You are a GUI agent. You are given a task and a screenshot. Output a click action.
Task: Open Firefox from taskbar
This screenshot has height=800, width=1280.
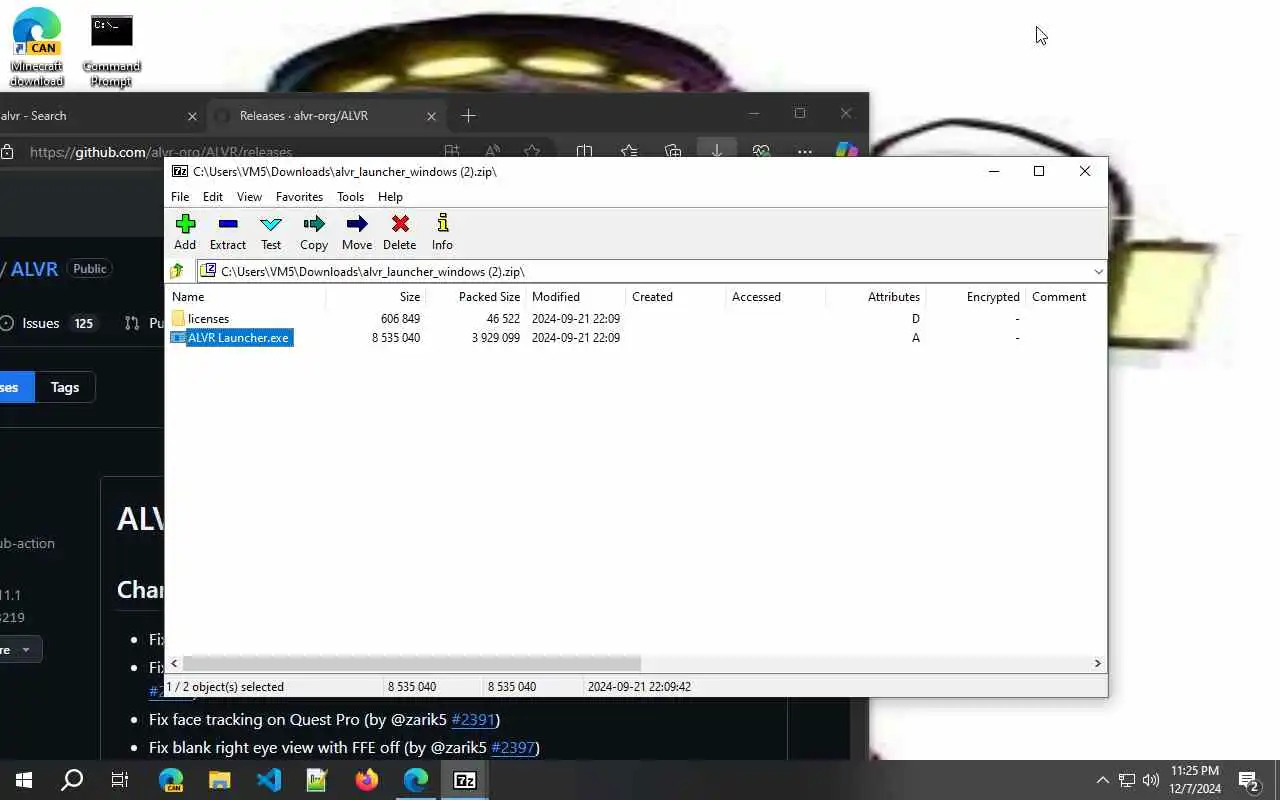tap(367, 780)
